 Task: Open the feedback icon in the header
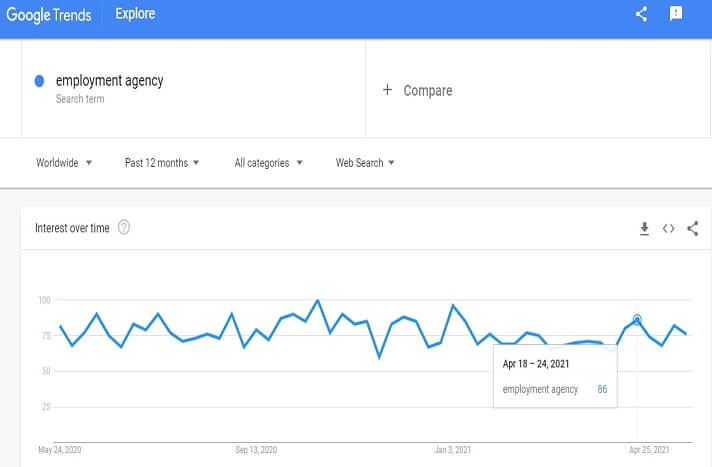point(676,15)
